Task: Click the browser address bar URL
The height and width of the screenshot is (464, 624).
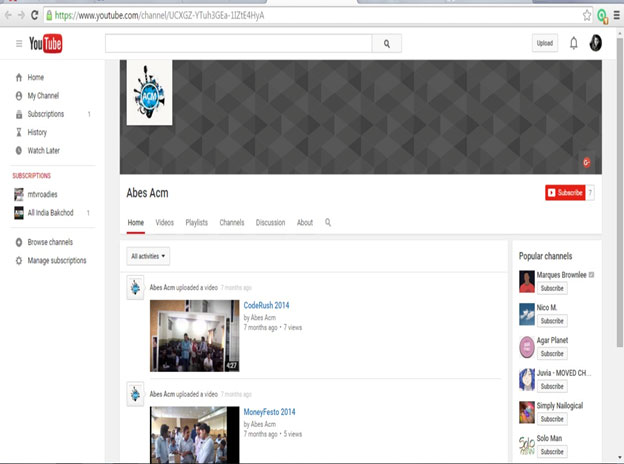Action: coord(159,16)
